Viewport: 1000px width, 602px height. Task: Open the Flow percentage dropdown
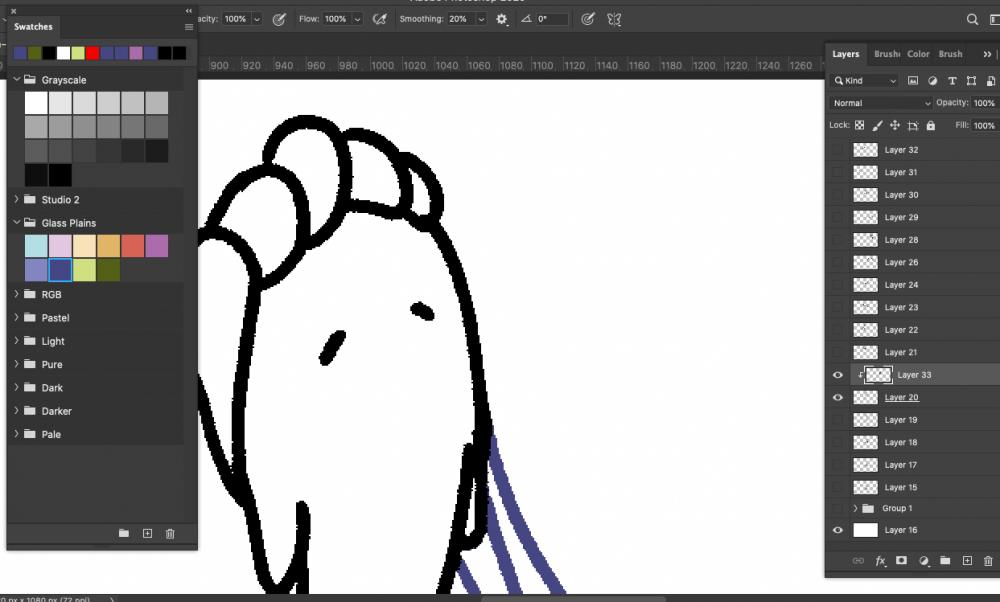click(358, 19)
